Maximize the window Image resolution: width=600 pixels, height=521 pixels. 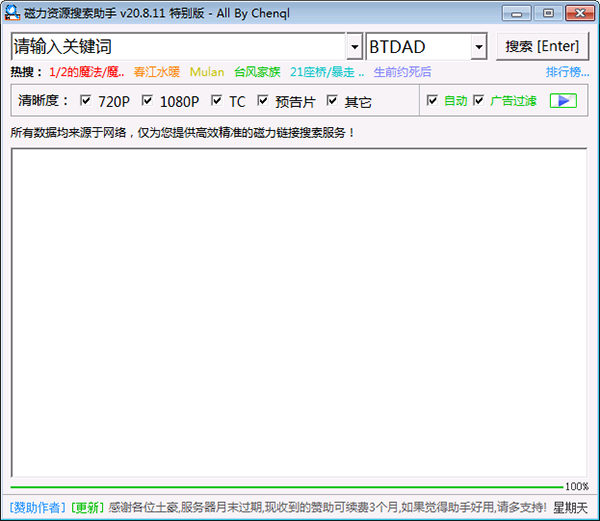548,13
